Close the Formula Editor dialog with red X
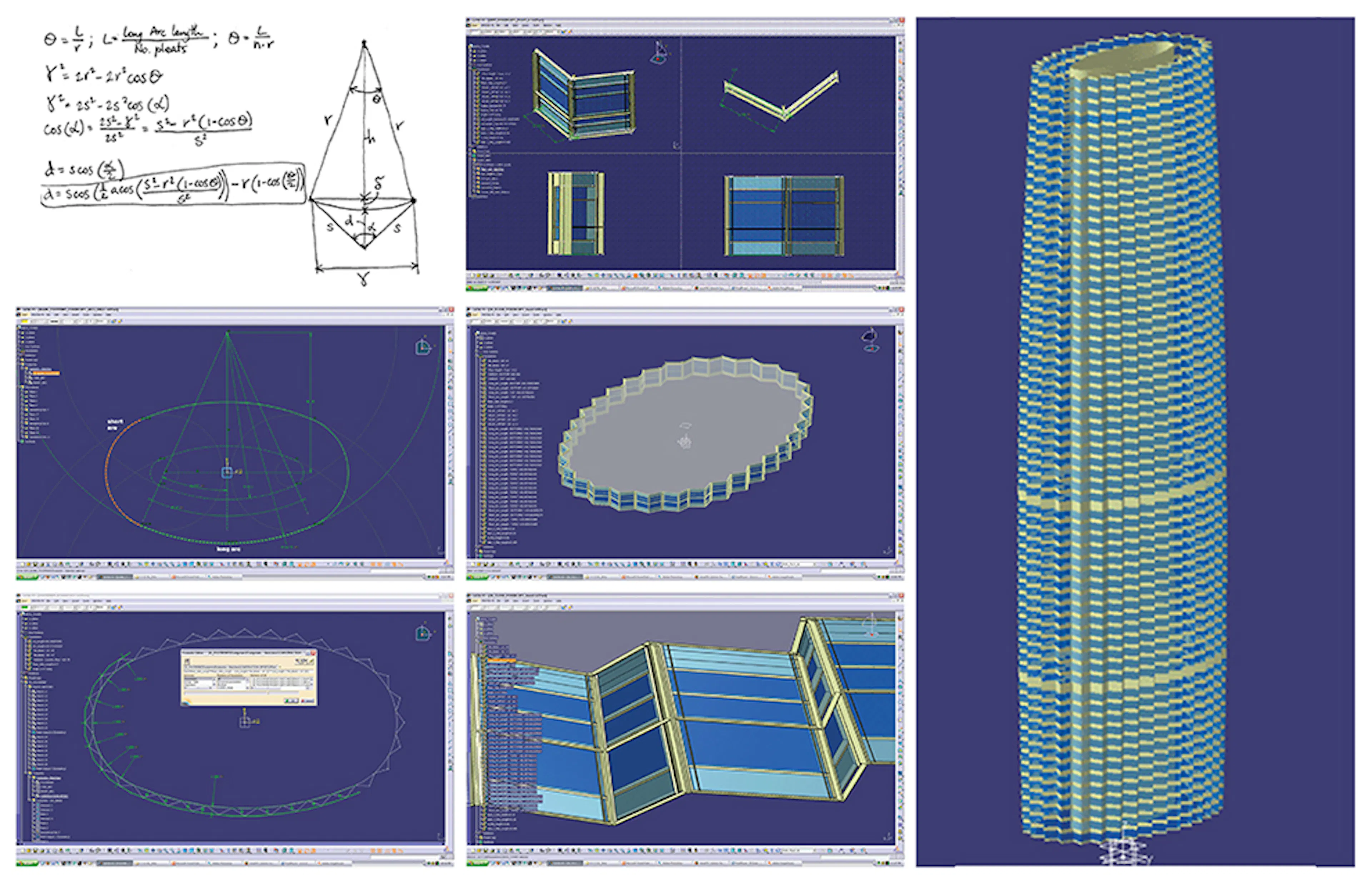The width and height of the screenshot is (1372, 879). [x=313, y=653]
